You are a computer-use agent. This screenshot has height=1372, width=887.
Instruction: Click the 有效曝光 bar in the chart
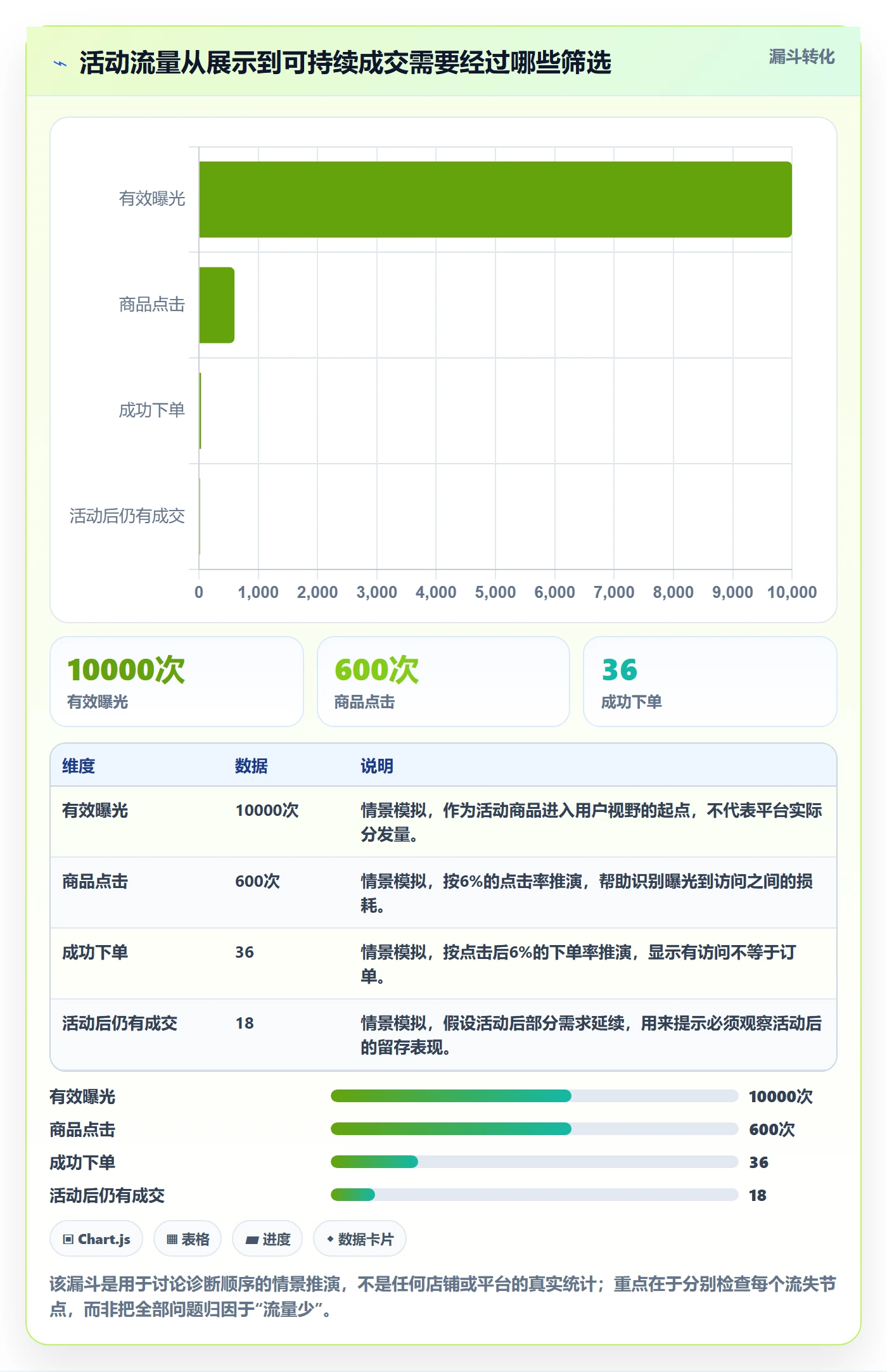click(x=495, y=200)
